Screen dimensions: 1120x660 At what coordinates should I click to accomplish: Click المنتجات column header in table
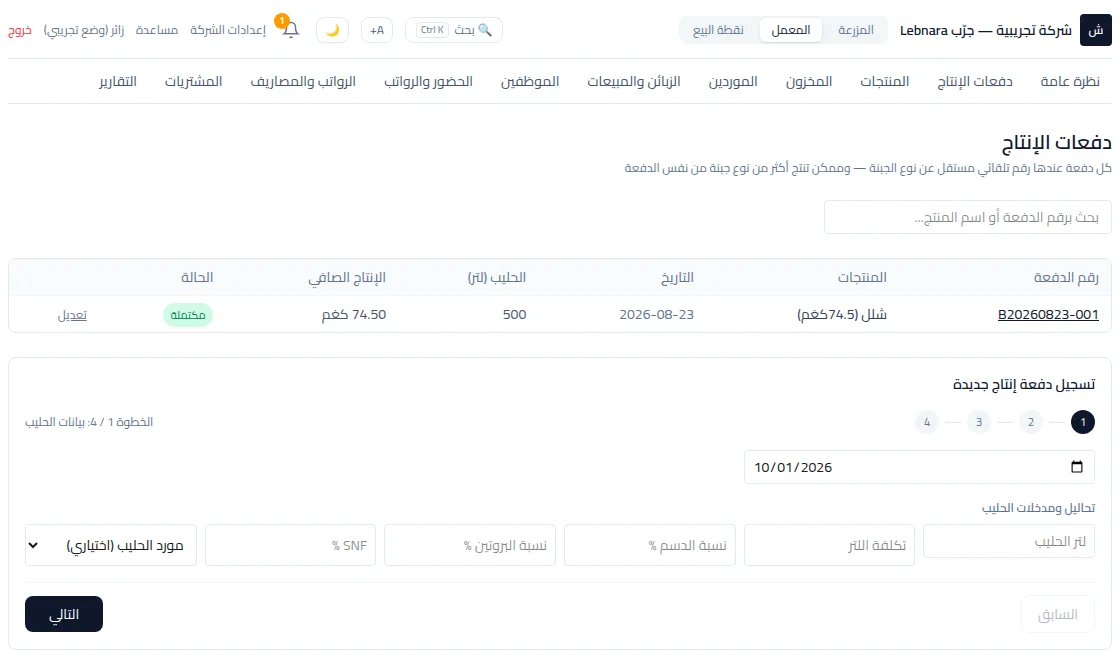tap(861, 277)
